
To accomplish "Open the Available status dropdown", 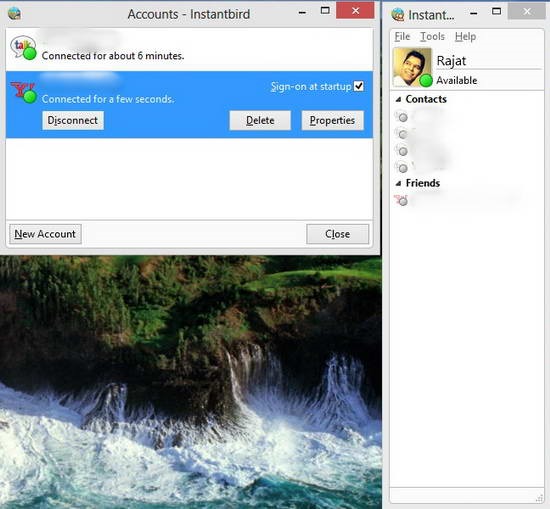I will tap(456, 81).
